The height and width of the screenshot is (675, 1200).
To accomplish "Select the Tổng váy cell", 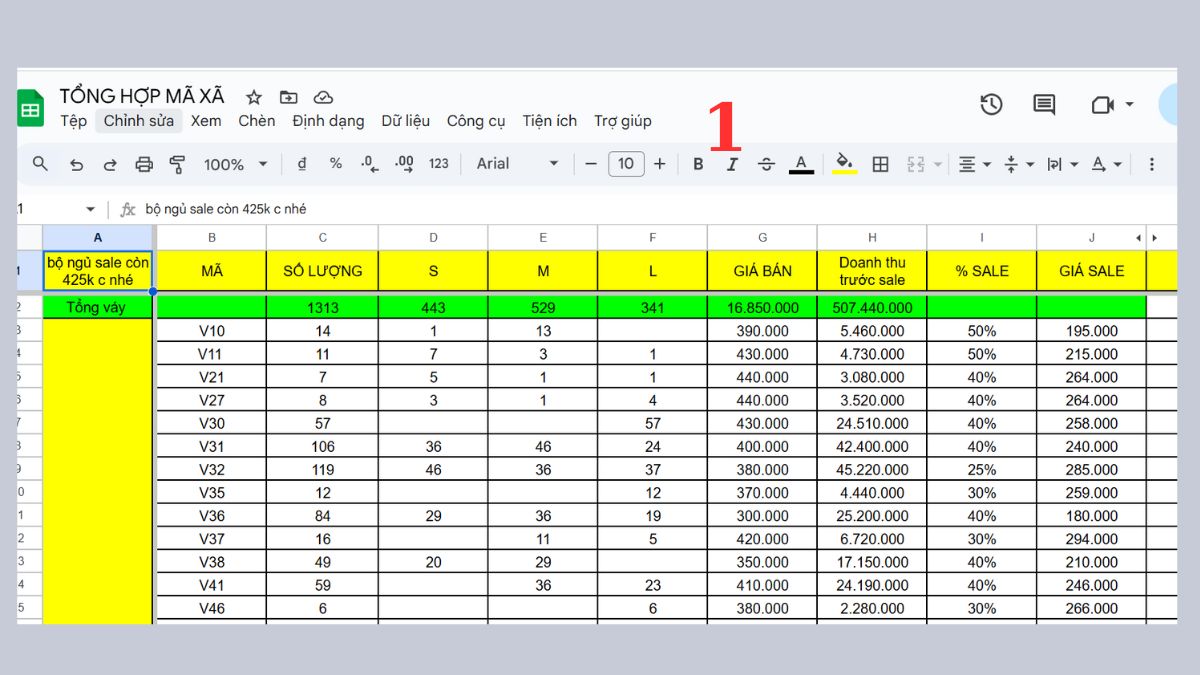I will point(97,307).
